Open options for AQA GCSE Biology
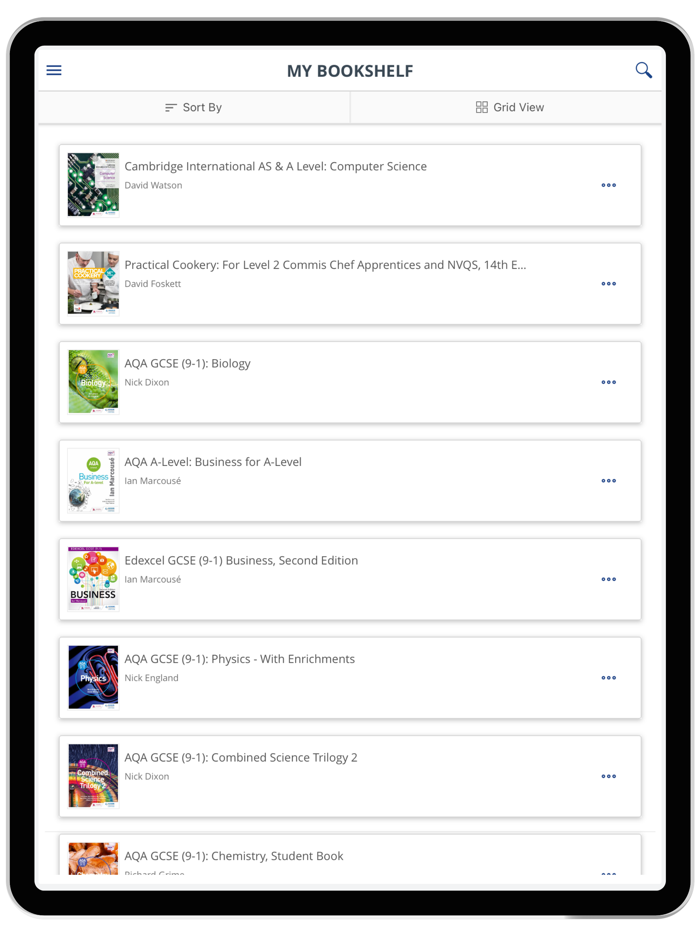Screen dimensions: 700x934 click(x=609, y=382)
